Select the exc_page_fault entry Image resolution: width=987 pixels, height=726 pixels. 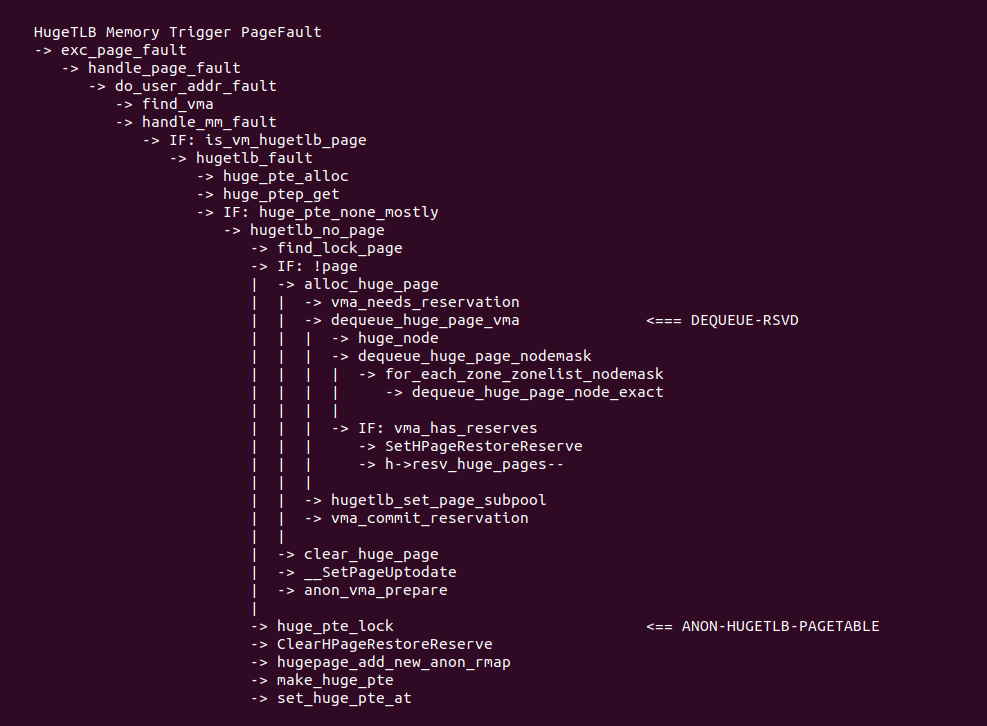(x=123, y=50)
